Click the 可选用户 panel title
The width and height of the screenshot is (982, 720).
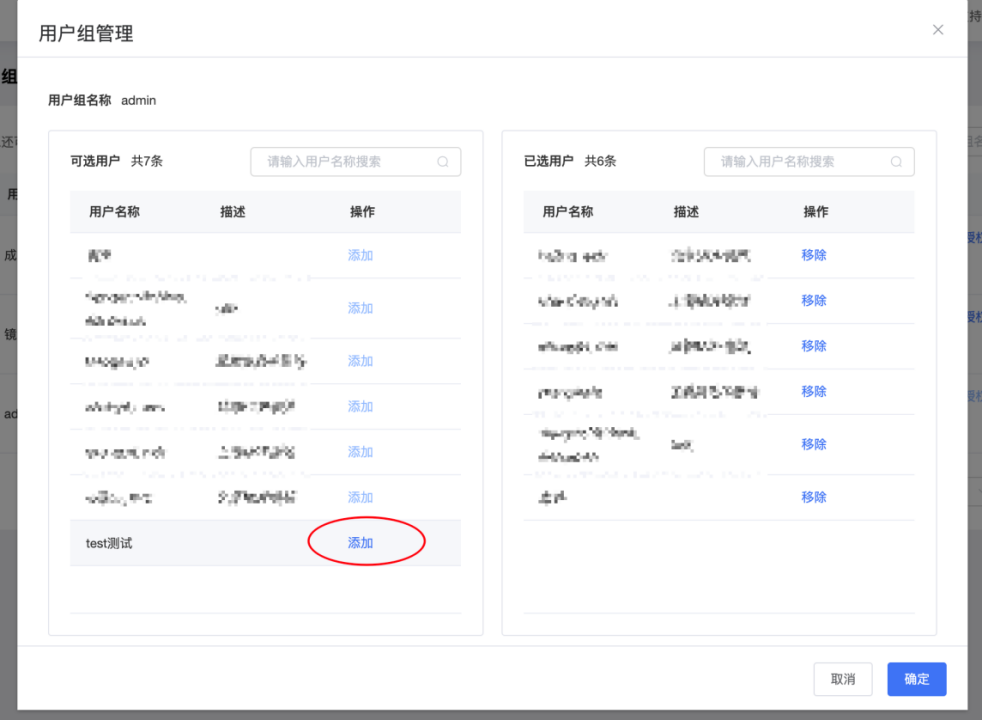95,162
